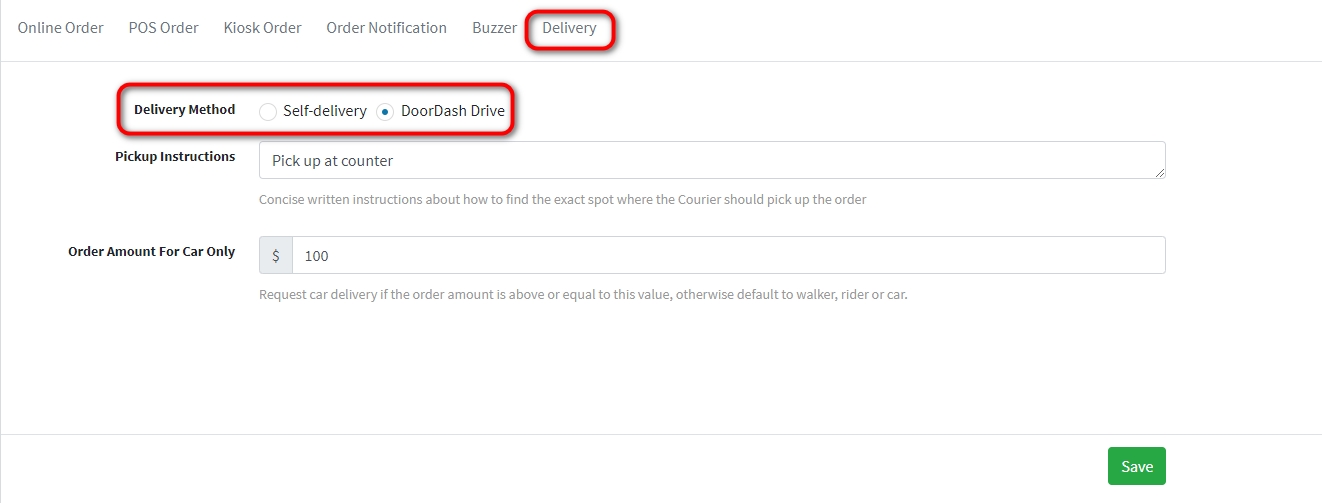Select the Self-delivery radio circle
Viewport: 1322px width, 503px height.
(268, 112)
